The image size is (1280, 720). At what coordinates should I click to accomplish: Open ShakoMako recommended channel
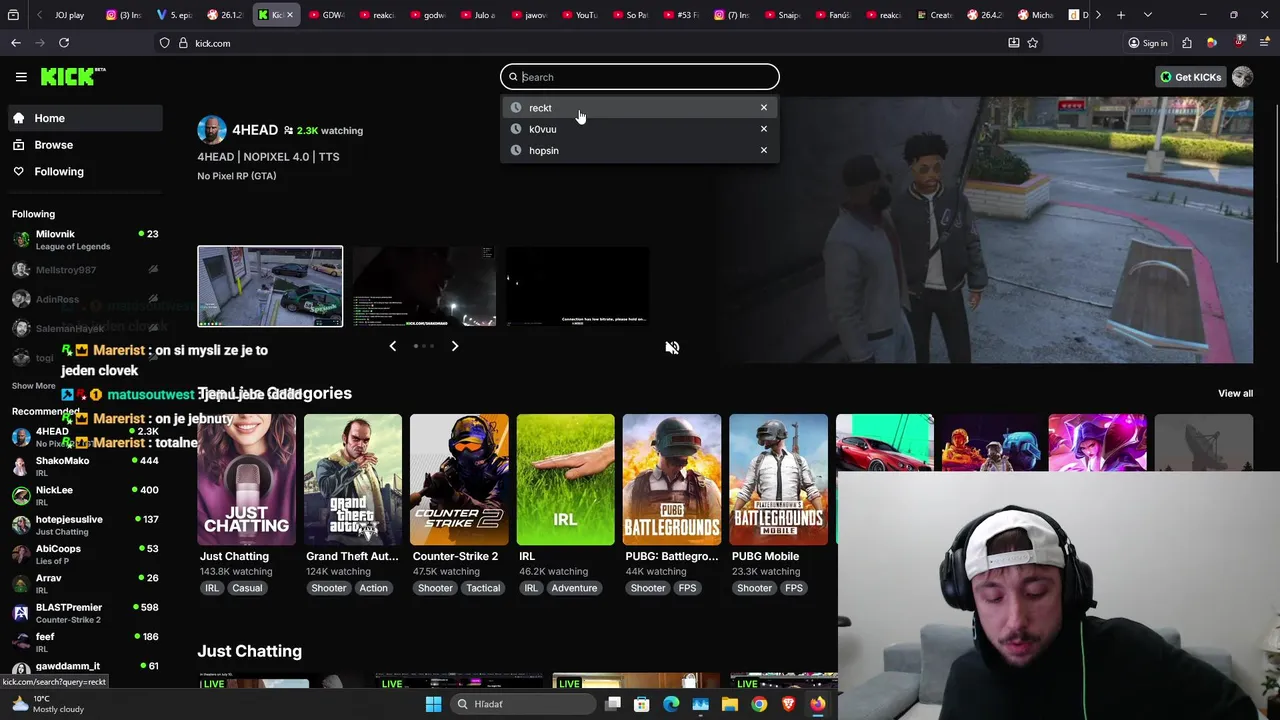85,466
